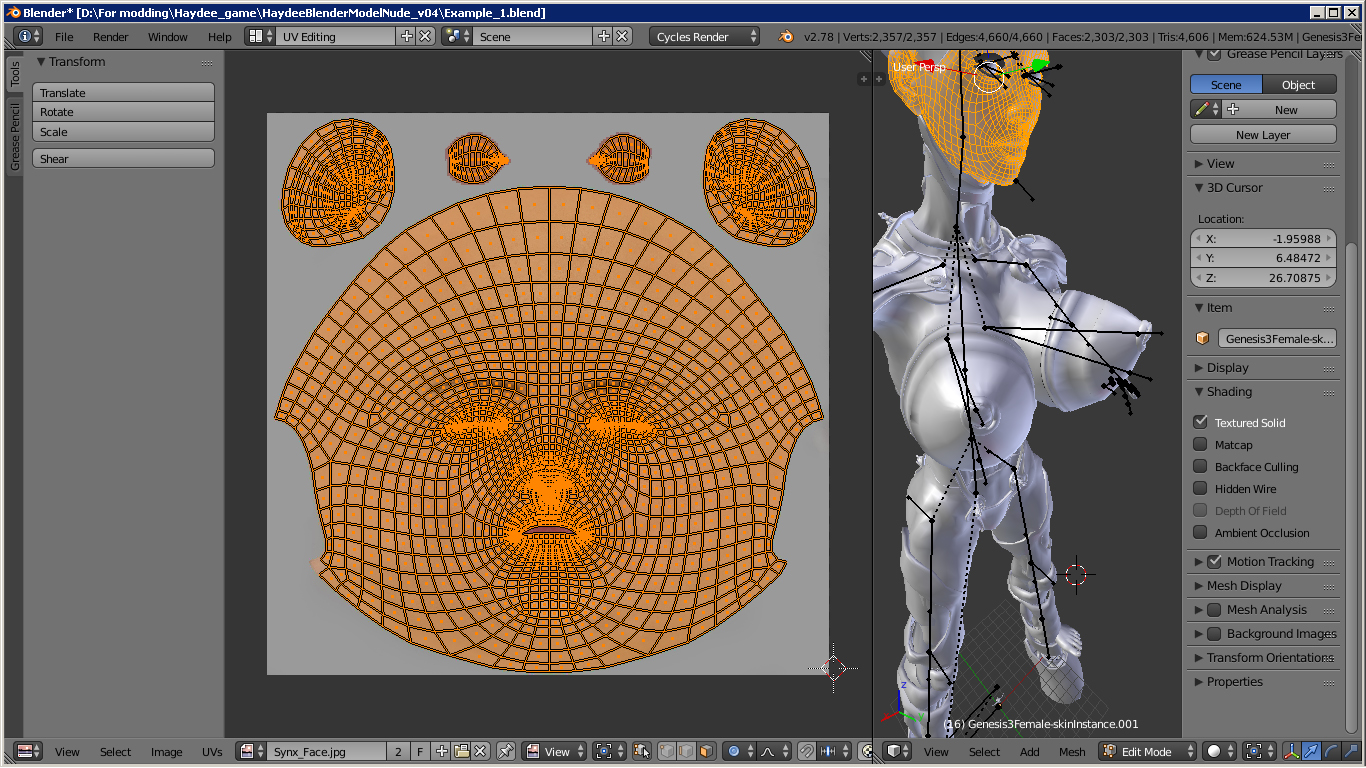The height and width of the screenshot is (768, 1366).
Task: Open the Edit Mode selector dropdown
Action: pyautogui.click(x=1148, y=751)
